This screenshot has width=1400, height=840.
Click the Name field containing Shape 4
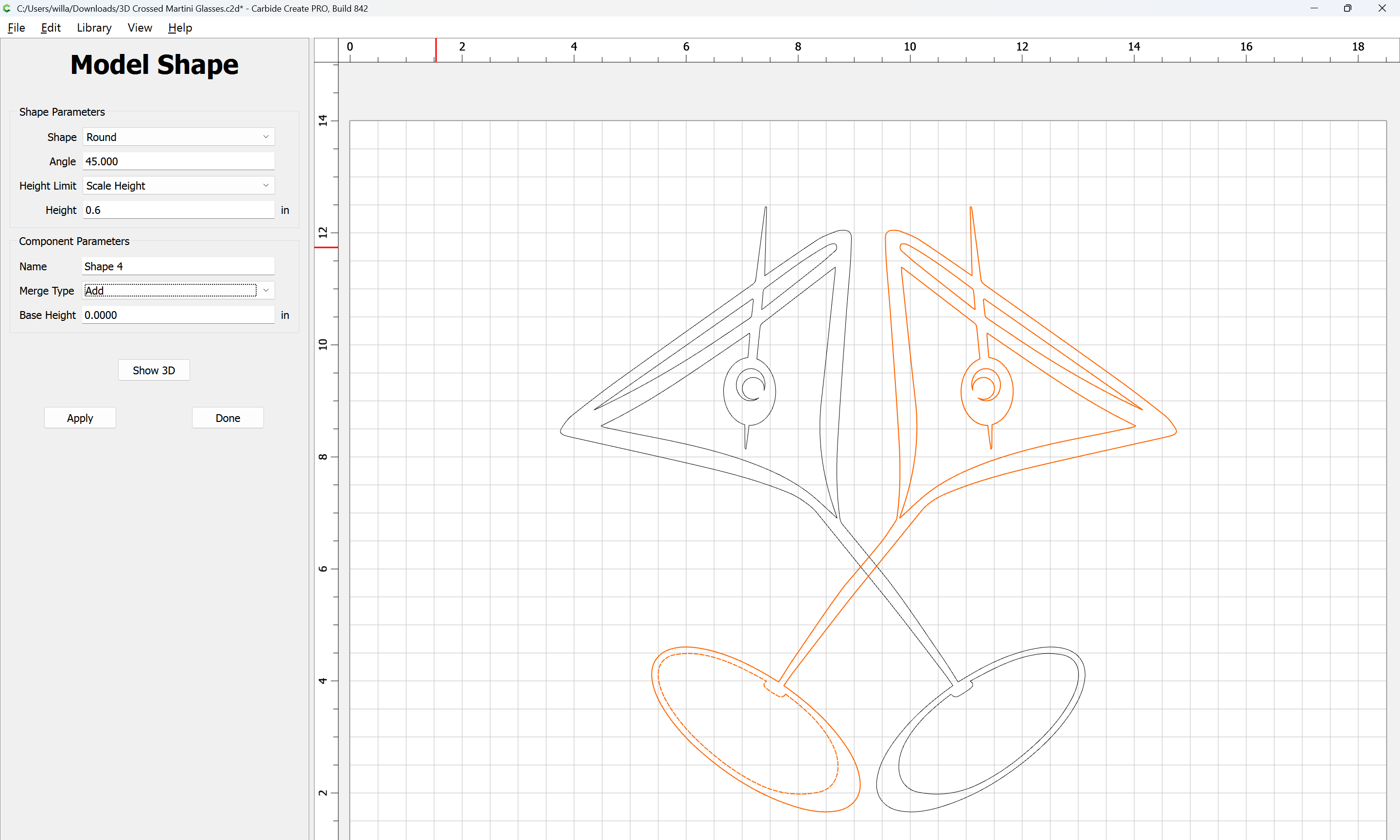[178, 266]
